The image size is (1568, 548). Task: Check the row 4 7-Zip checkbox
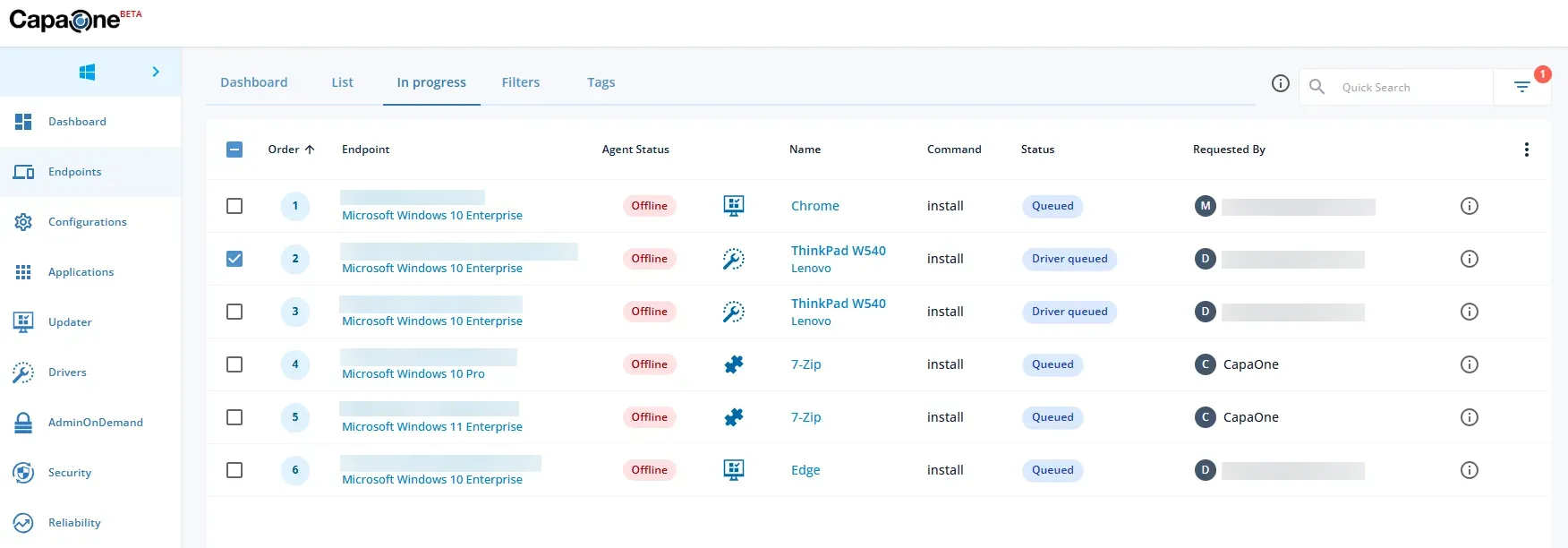pos(234,364)
